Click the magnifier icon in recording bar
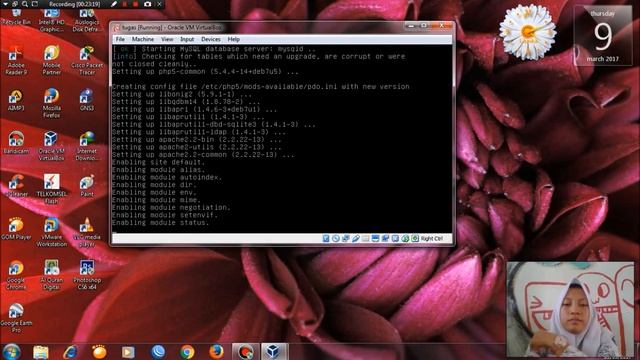The height and width of the screenshot is (360, 640). pyautogui.click(x=25, y=4)
